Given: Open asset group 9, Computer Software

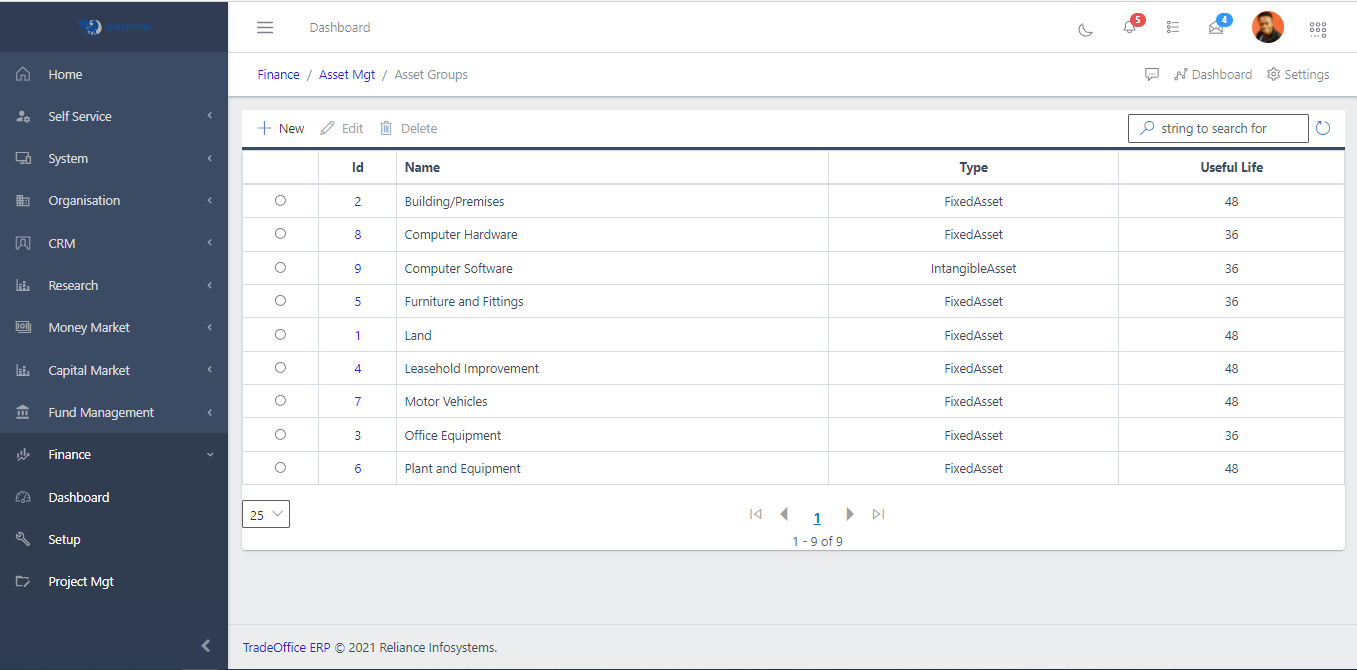Looking at the screenshot, I should [358, 267].
